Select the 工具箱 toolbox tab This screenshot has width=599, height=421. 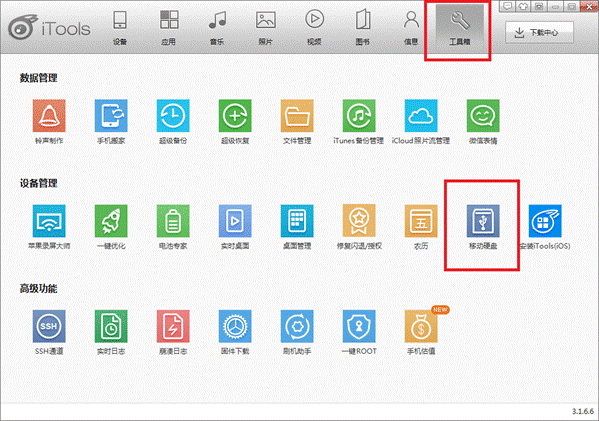click(460, 28)
